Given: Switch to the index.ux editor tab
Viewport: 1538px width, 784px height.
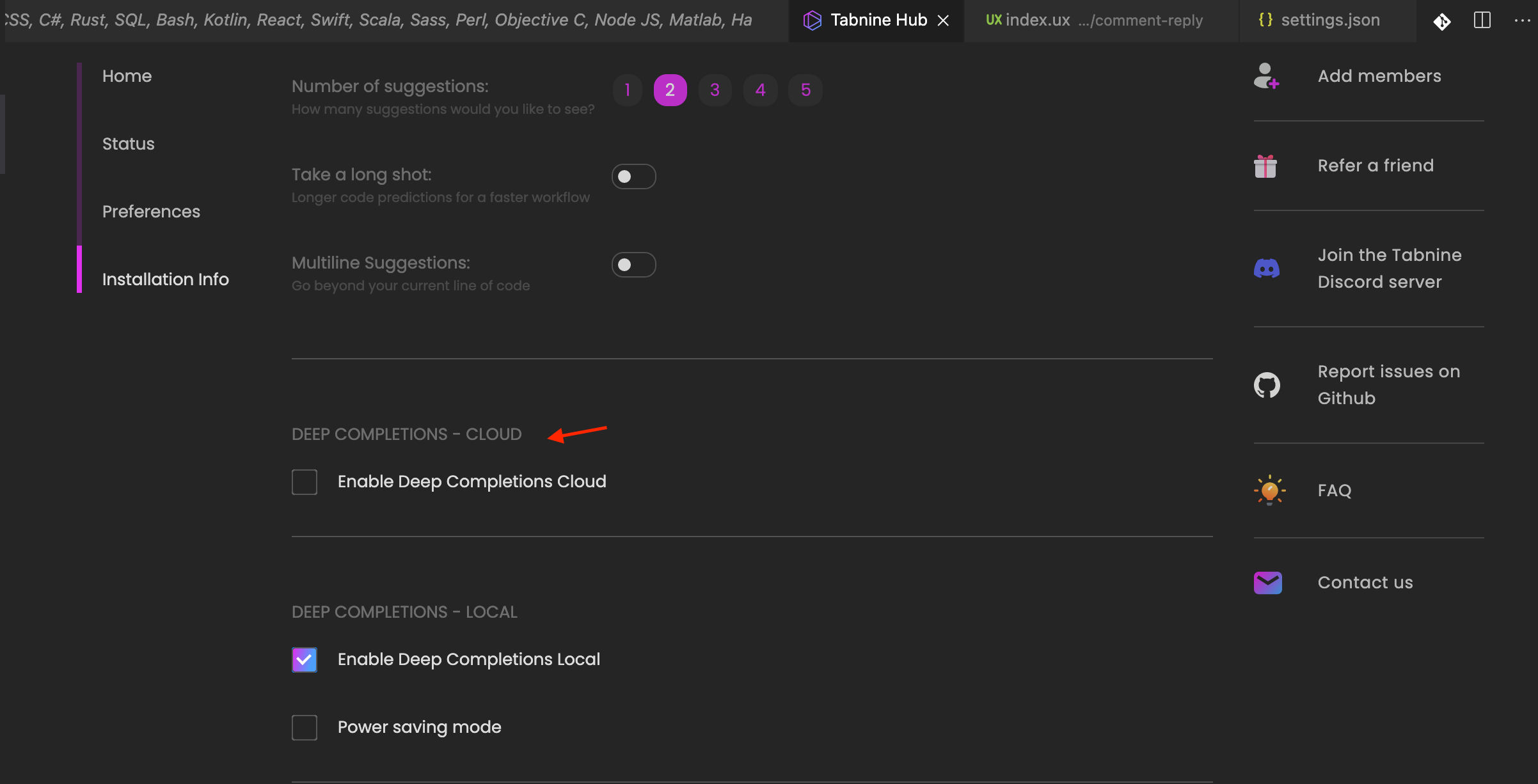Looking at the screenshot, I should (x=1102, y=20).
